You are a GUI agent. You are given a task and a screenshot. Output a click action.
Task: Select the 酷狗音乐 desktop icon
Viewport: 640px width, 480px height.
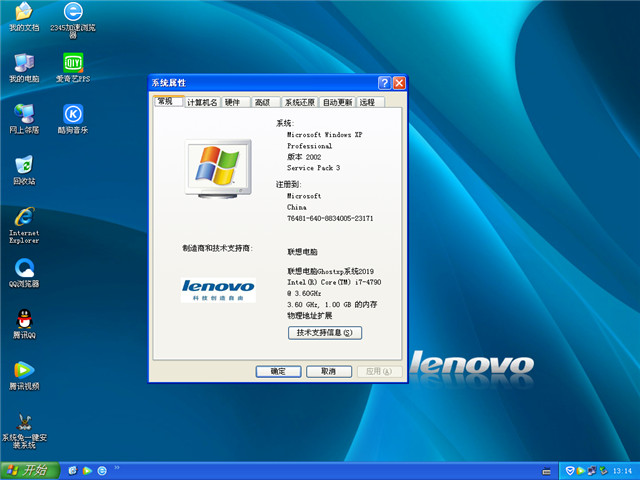click(x=73, y=119)
